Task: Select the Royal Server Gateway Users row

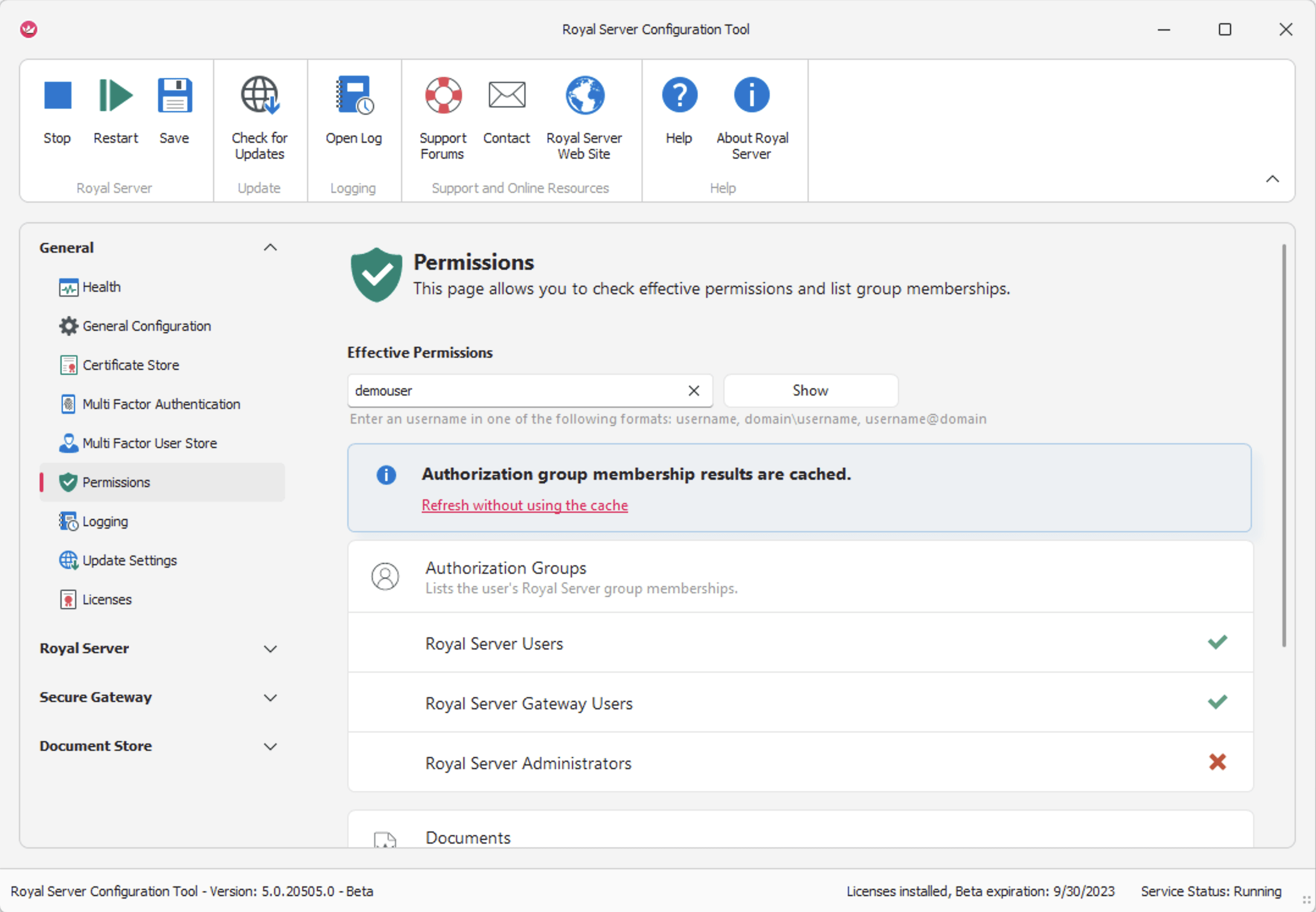Action: click(800, 703)
